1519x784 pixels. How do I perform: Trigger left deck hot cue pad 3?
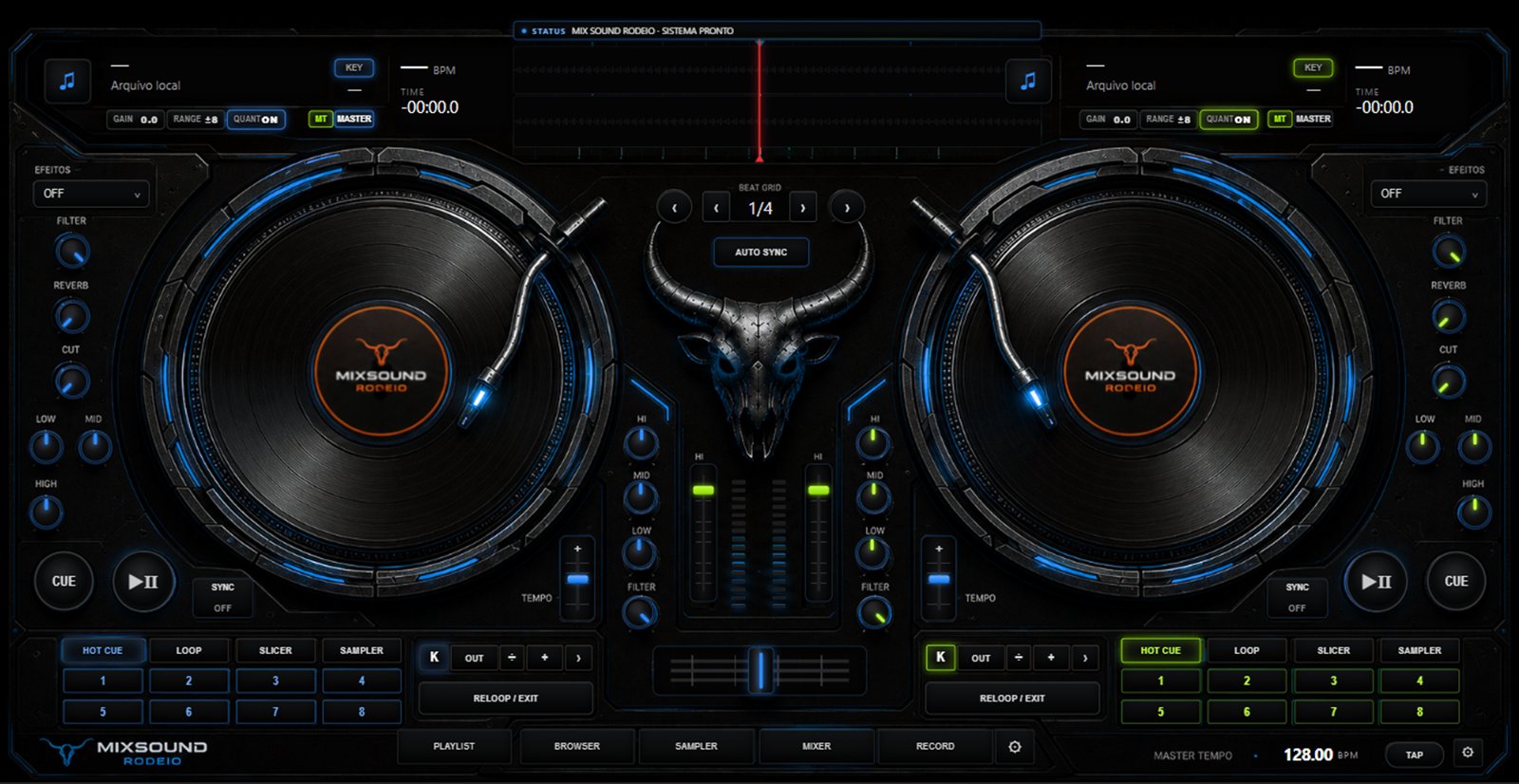pyautogui.click(x=275, y=681)
